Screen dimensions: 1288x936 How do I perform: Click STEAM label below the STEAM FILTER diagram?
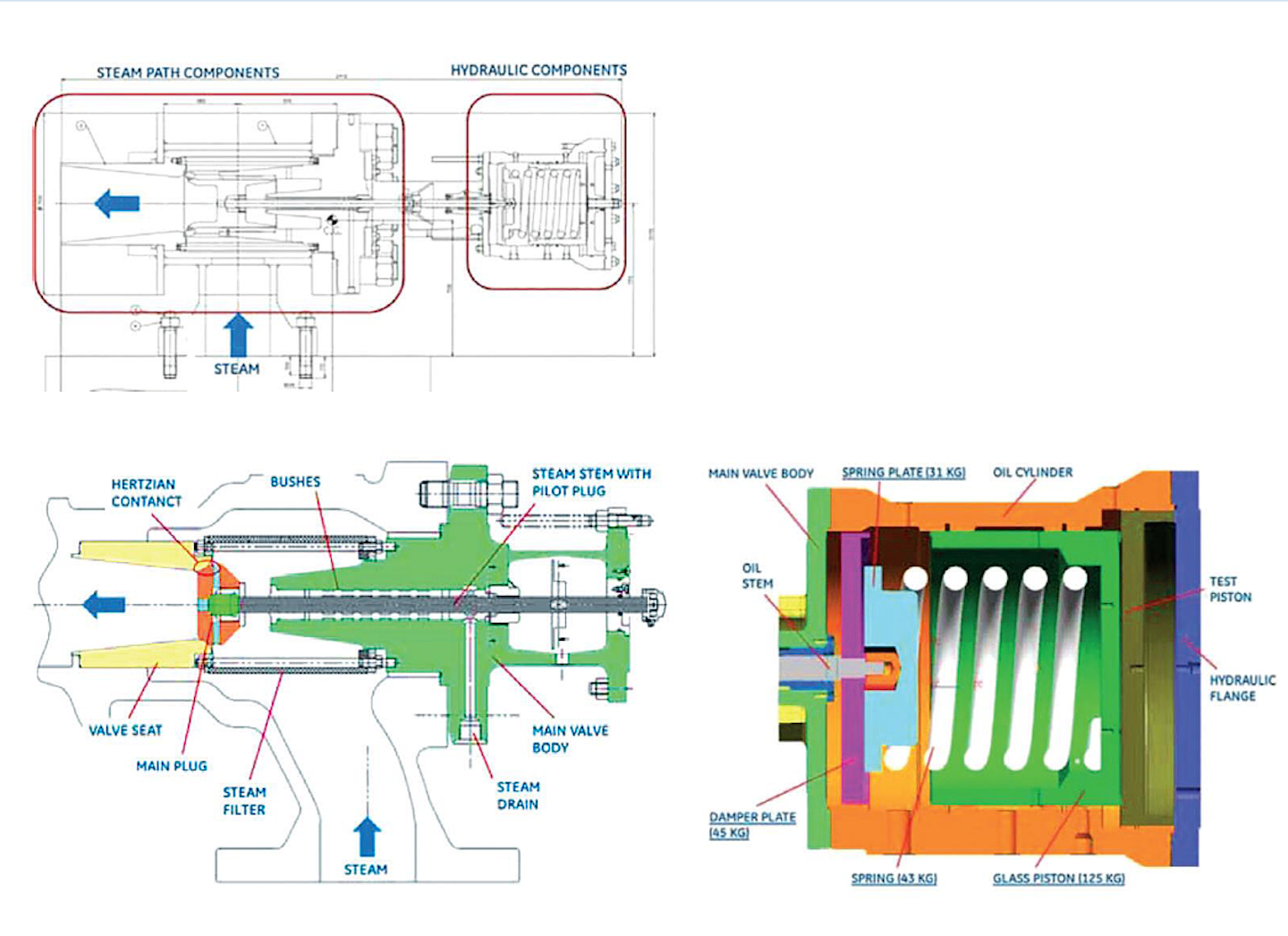pos(366,869)
